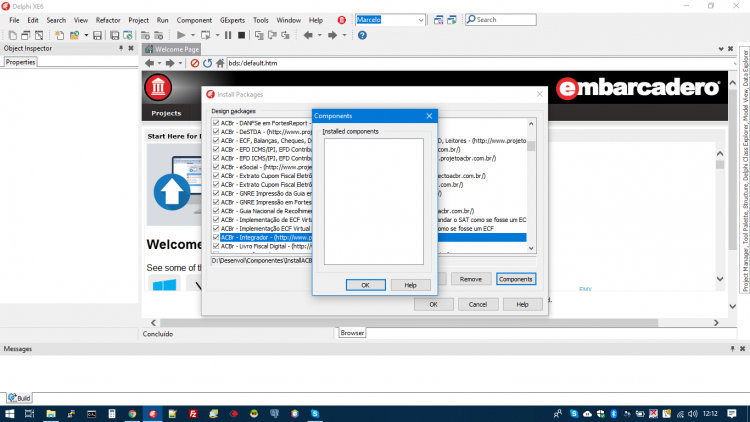
Task: Toggle the ACBr - Livro Fiscal Digital checkbox
Action: 216,246
